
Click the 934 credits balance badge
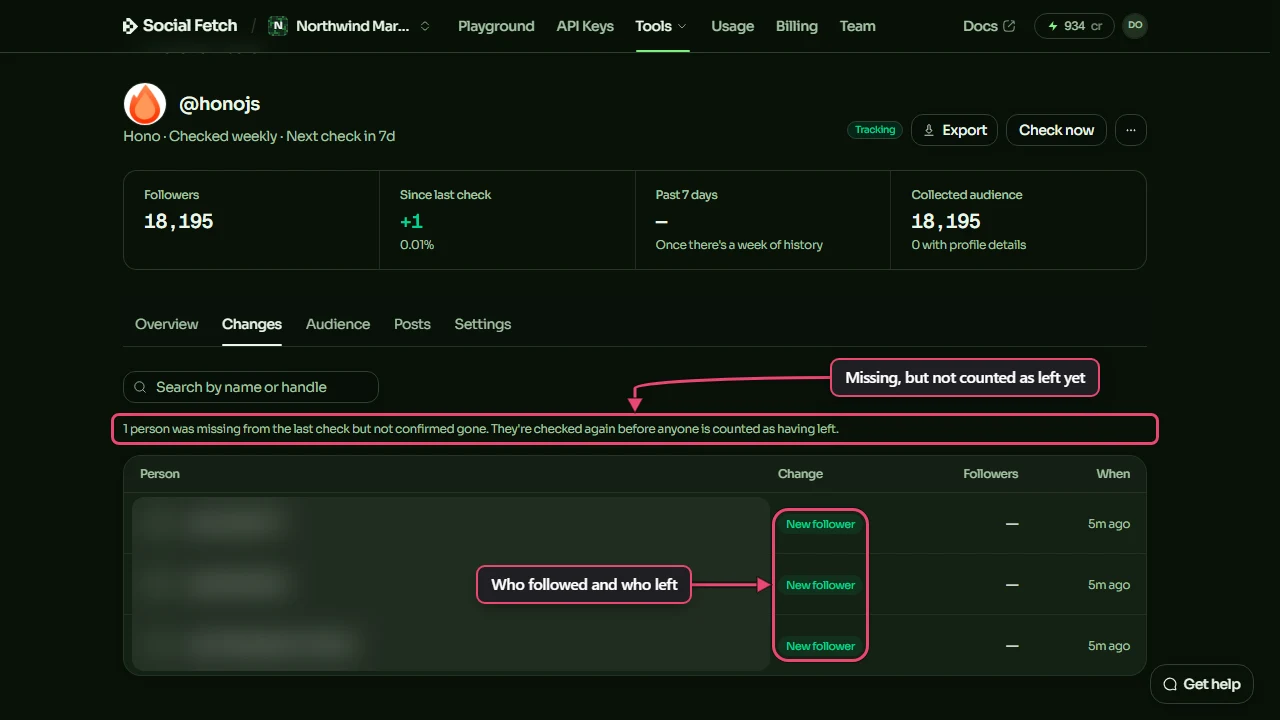[1074, 26]
